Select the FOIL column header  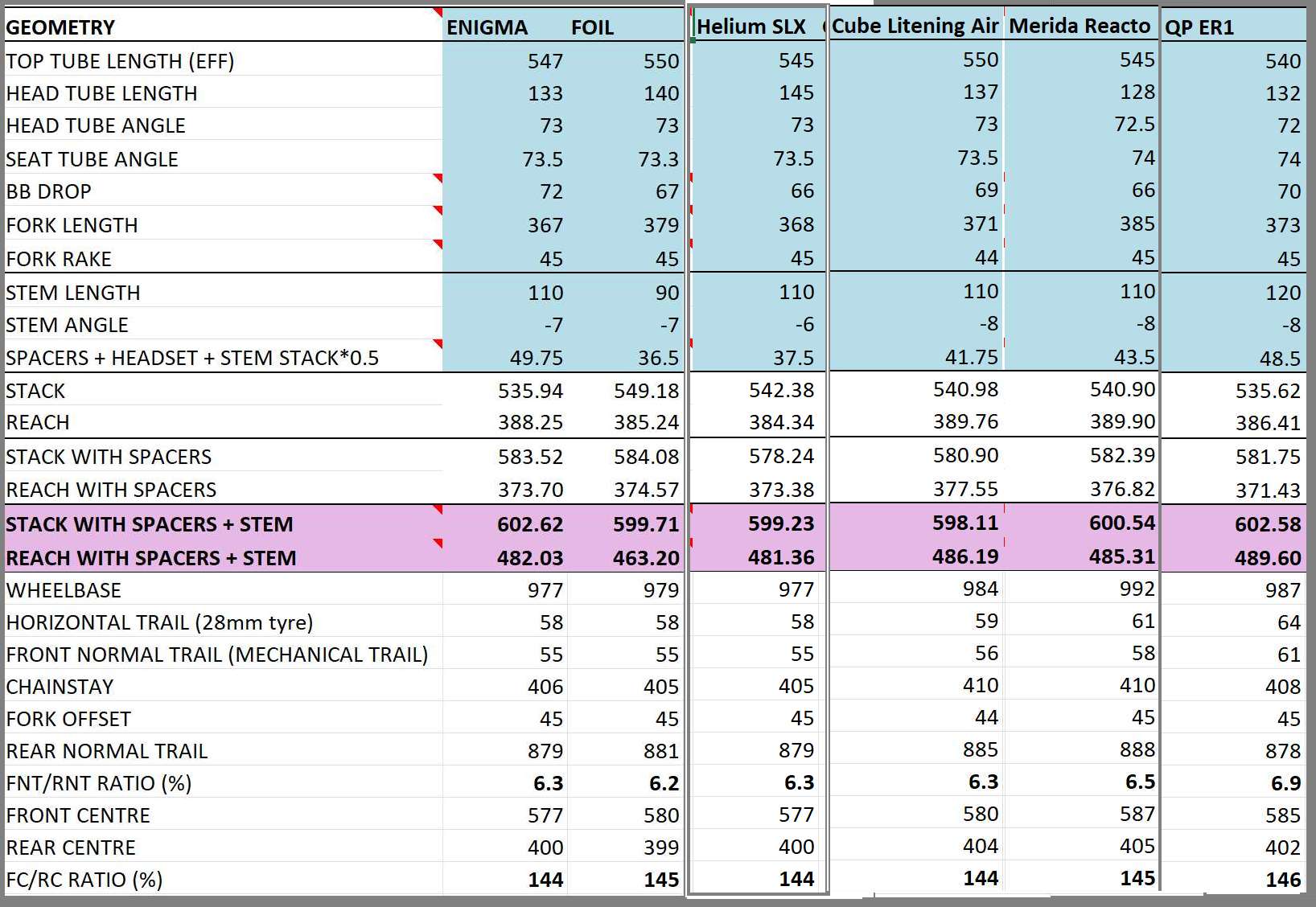[x=593, y=27]
